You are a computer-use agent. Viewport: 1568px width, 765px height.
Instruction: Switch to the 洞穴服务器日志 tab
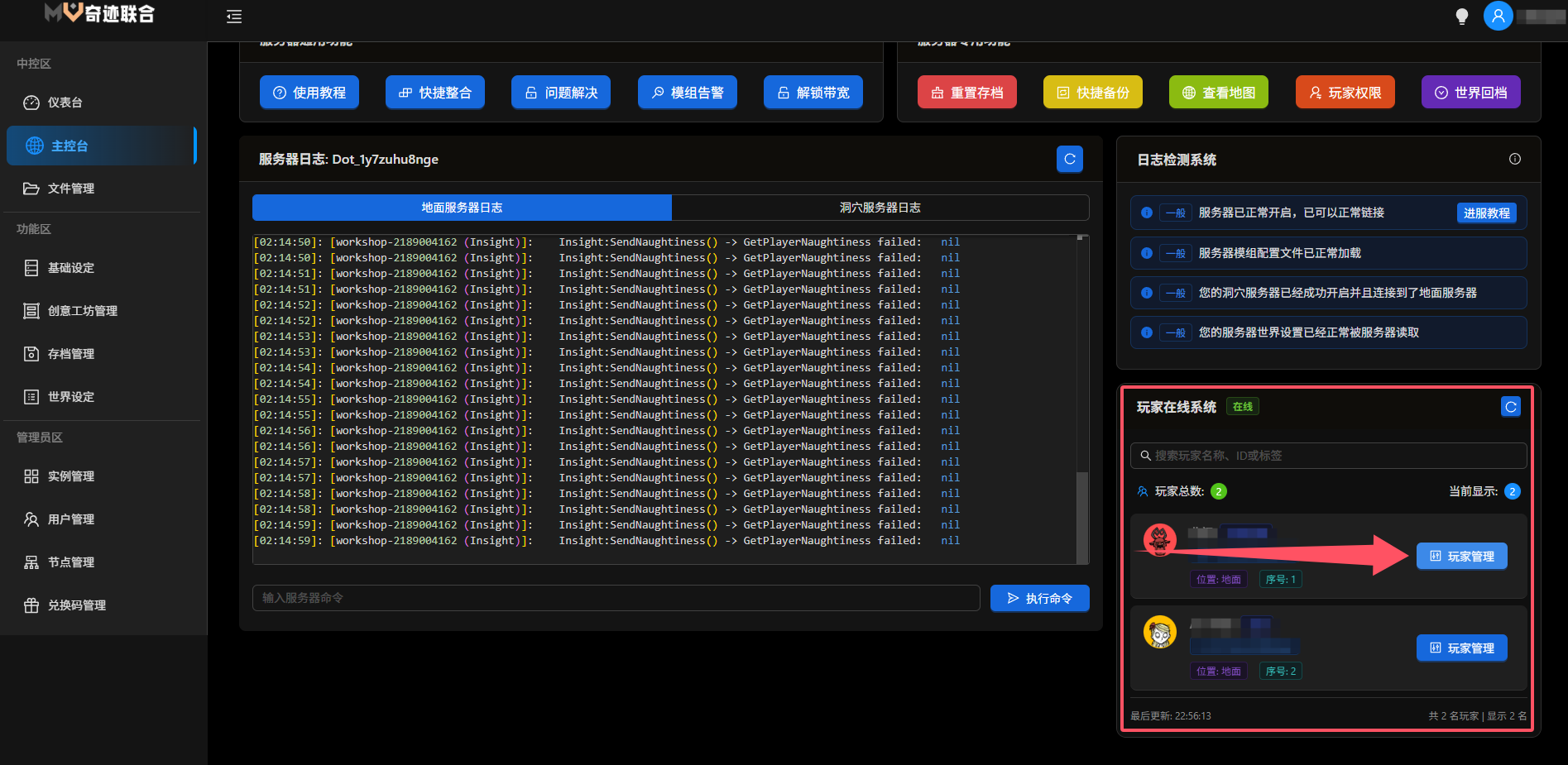880,208
